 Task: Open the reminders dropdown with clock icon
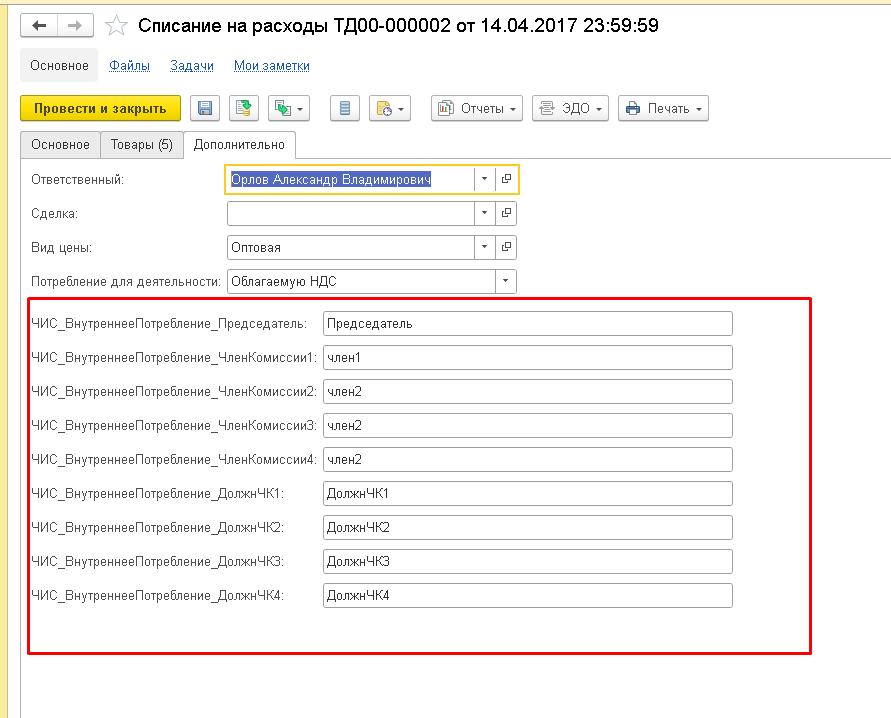coord(390,108)
